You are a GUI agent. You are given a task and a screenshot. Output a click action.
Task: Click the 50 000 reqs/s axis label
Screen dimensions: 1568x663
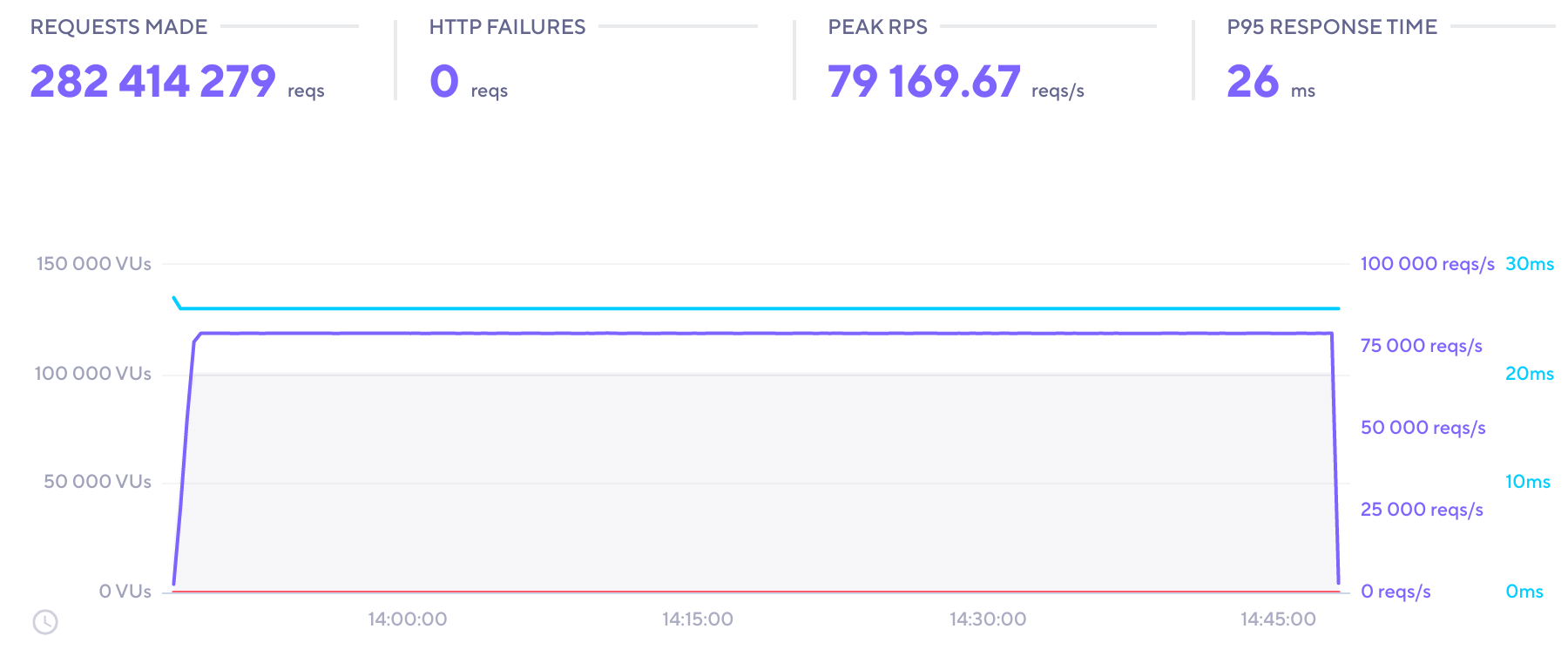pyautogui.click(x=1423, y=428)
